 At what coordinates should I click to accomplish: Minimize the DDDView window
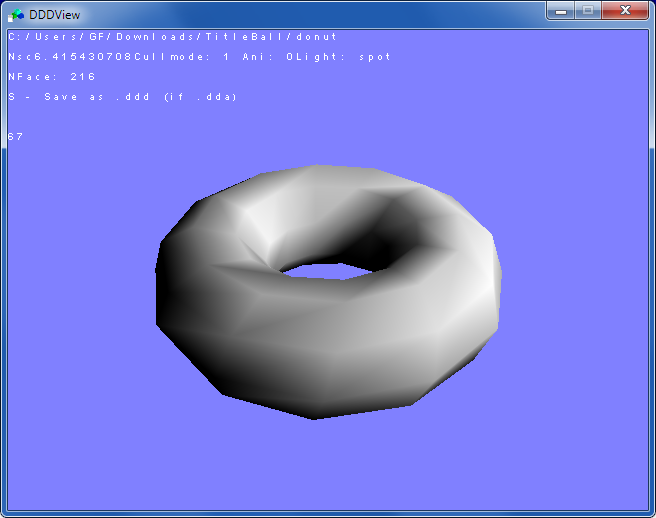pos(561,10)
